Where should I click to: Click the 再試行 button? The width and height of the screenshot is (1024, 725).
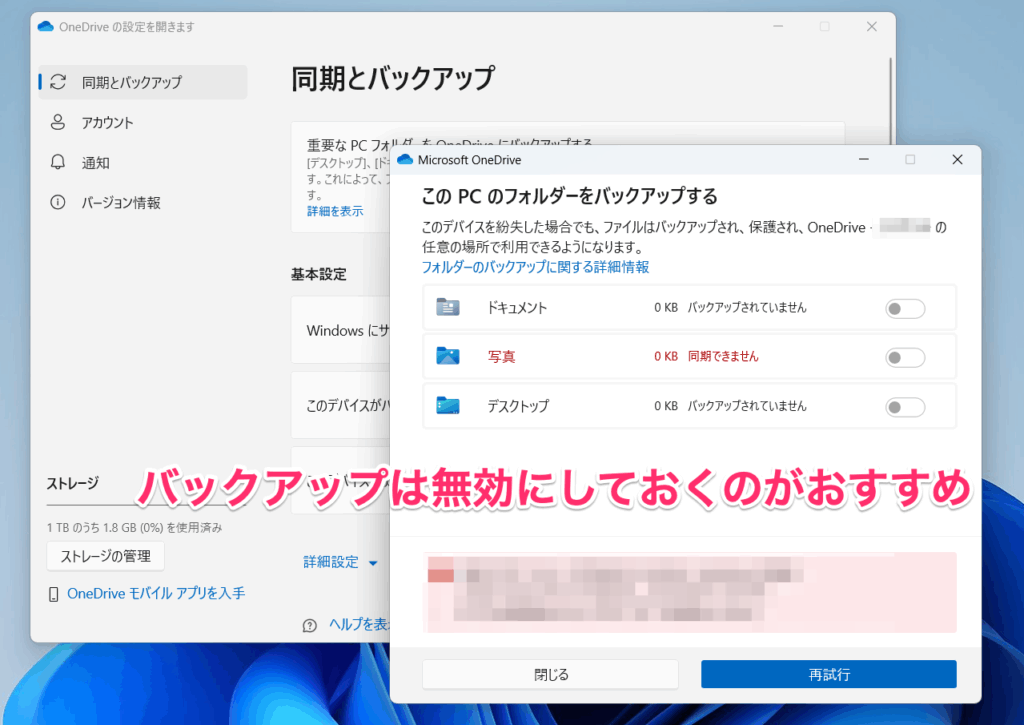tap(829, 674)
